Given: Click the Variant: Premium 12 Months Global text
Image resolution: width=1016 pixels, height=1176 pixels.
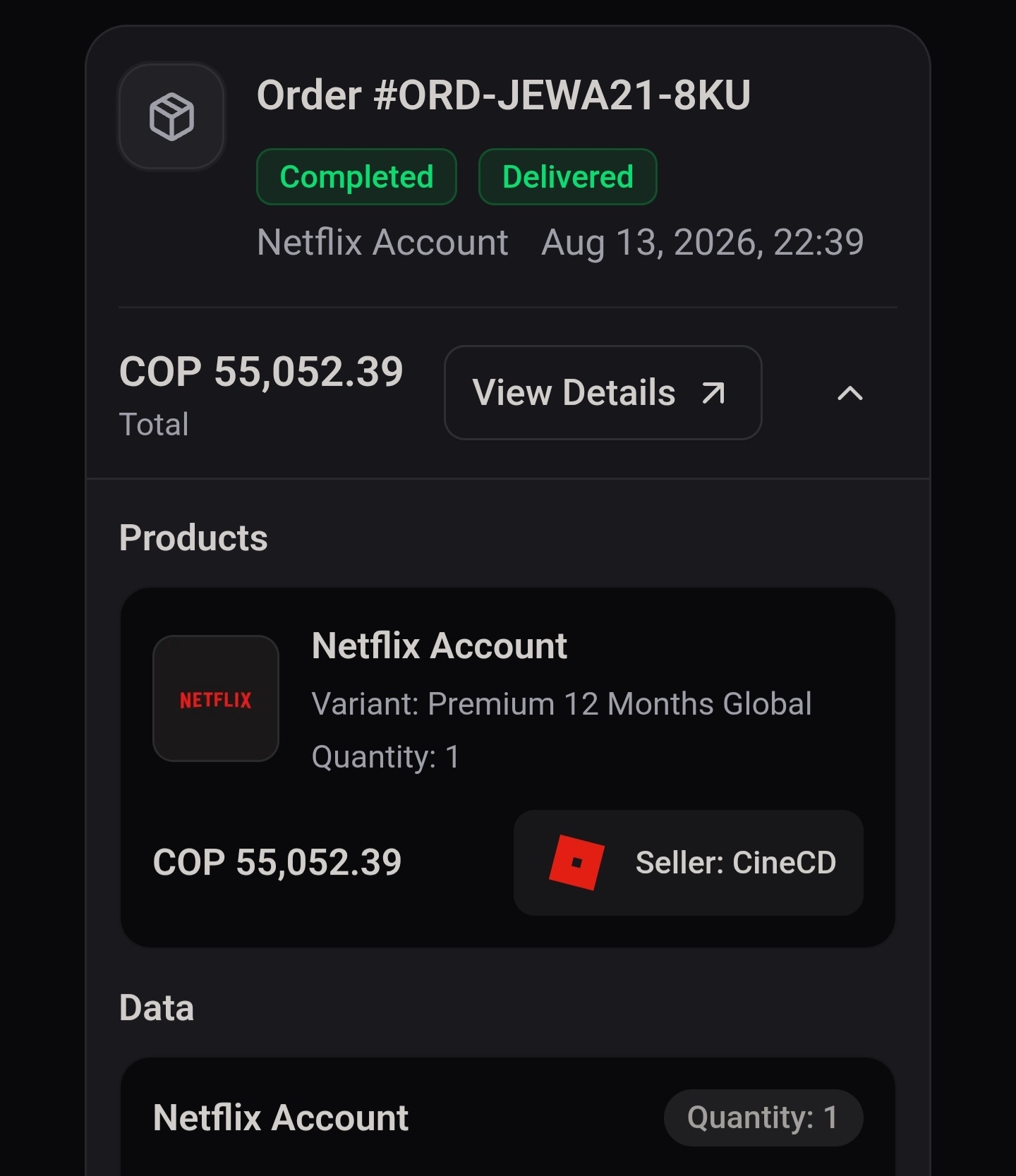Looking at the screenshot, I should tap(562, 704).
